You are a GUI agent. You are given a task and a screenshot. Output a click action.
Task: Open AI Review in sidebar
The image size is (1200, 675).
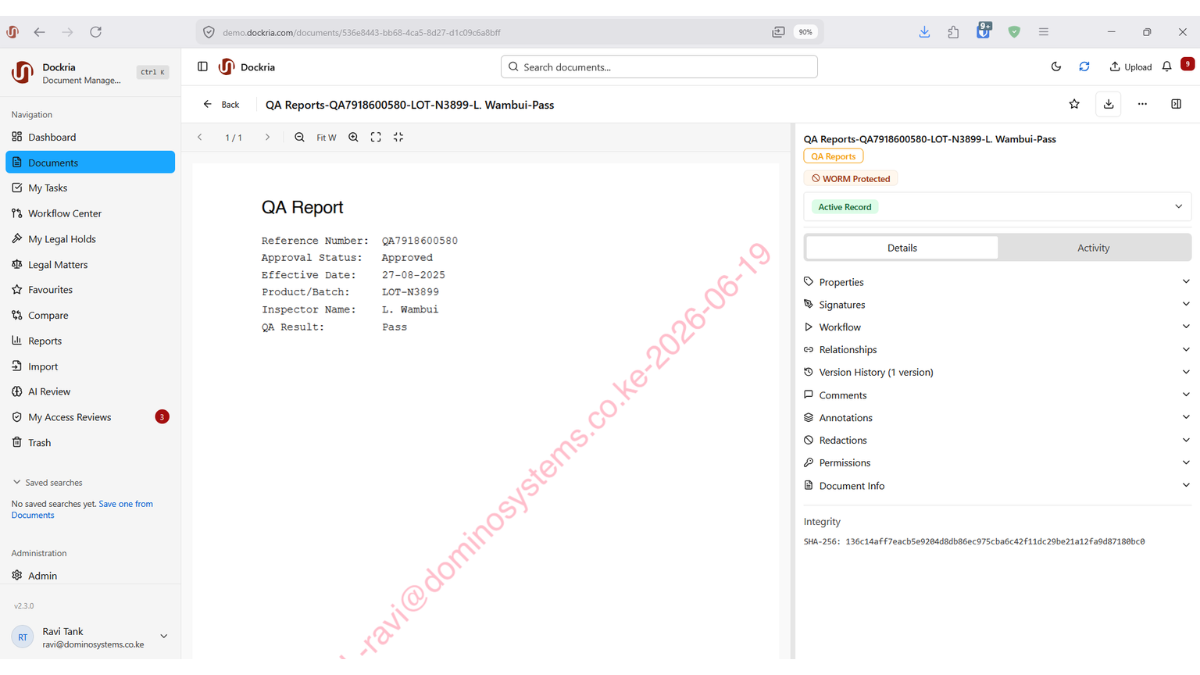coord(90,392)
